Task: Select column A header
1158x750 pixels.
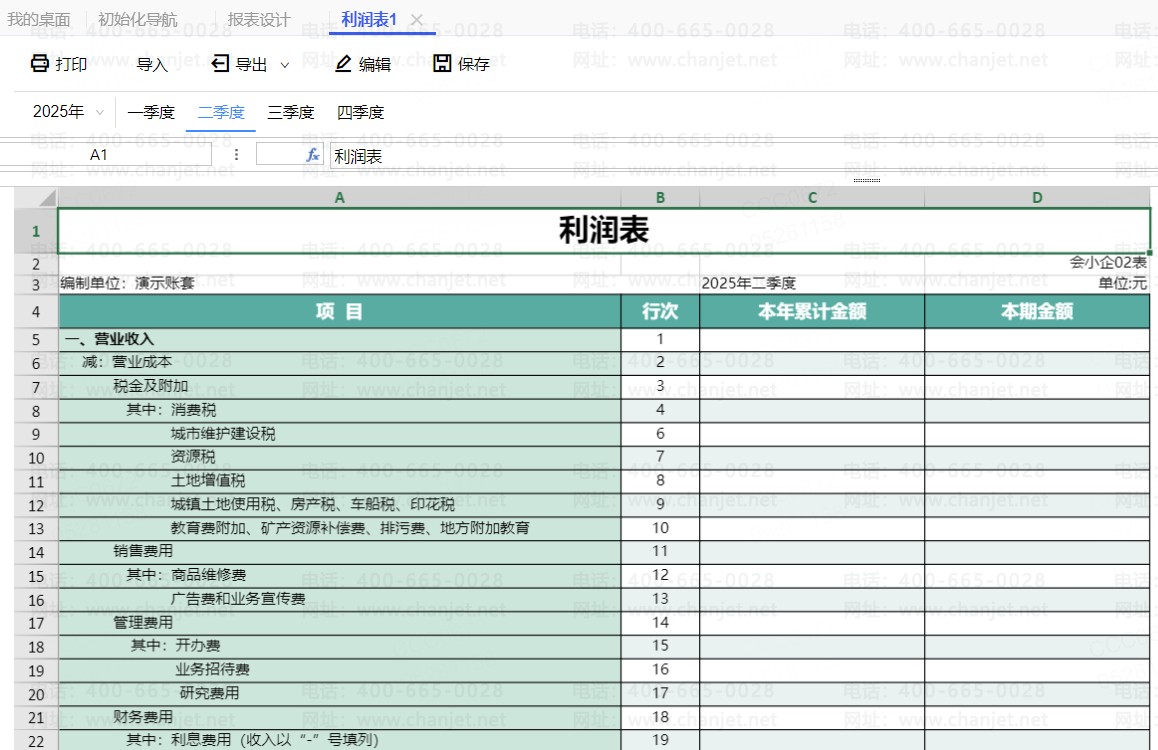Action: point(340,197)
